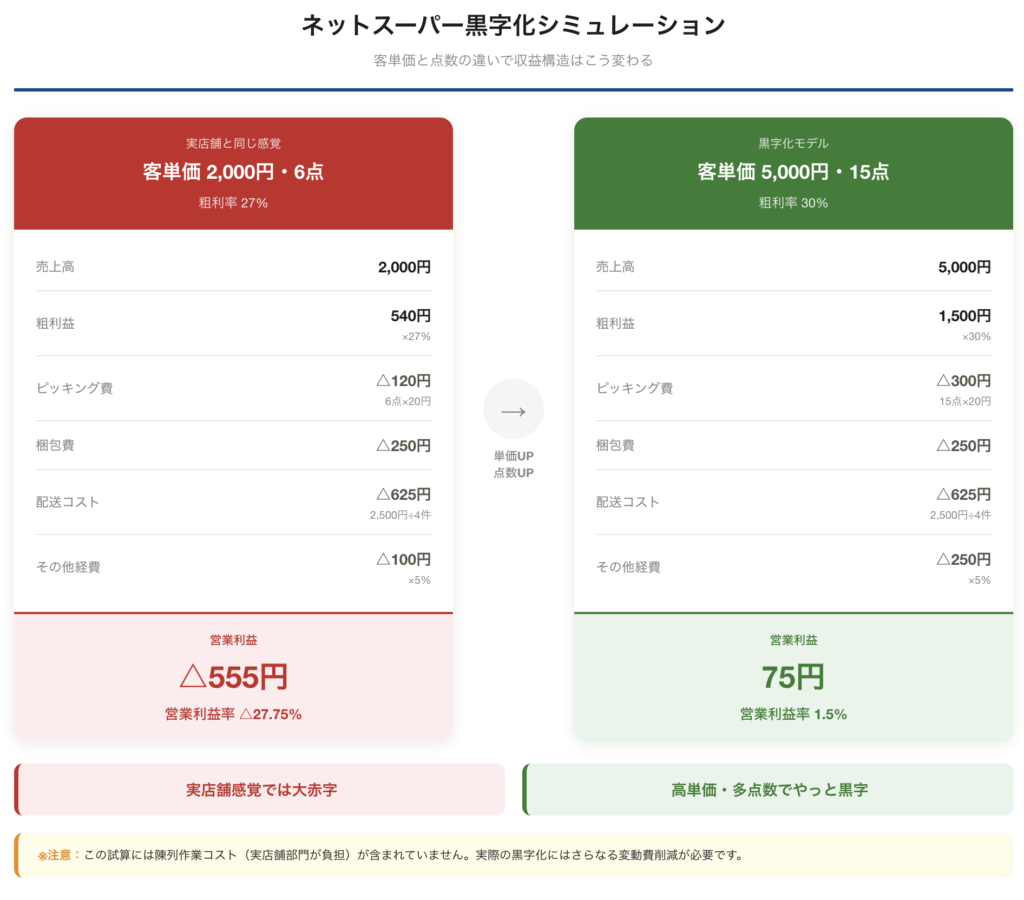Click the 高単価・多点数でやっと黒字 banner
The height and width of the screenshot is (900, 1024).
tap(771, 789)
